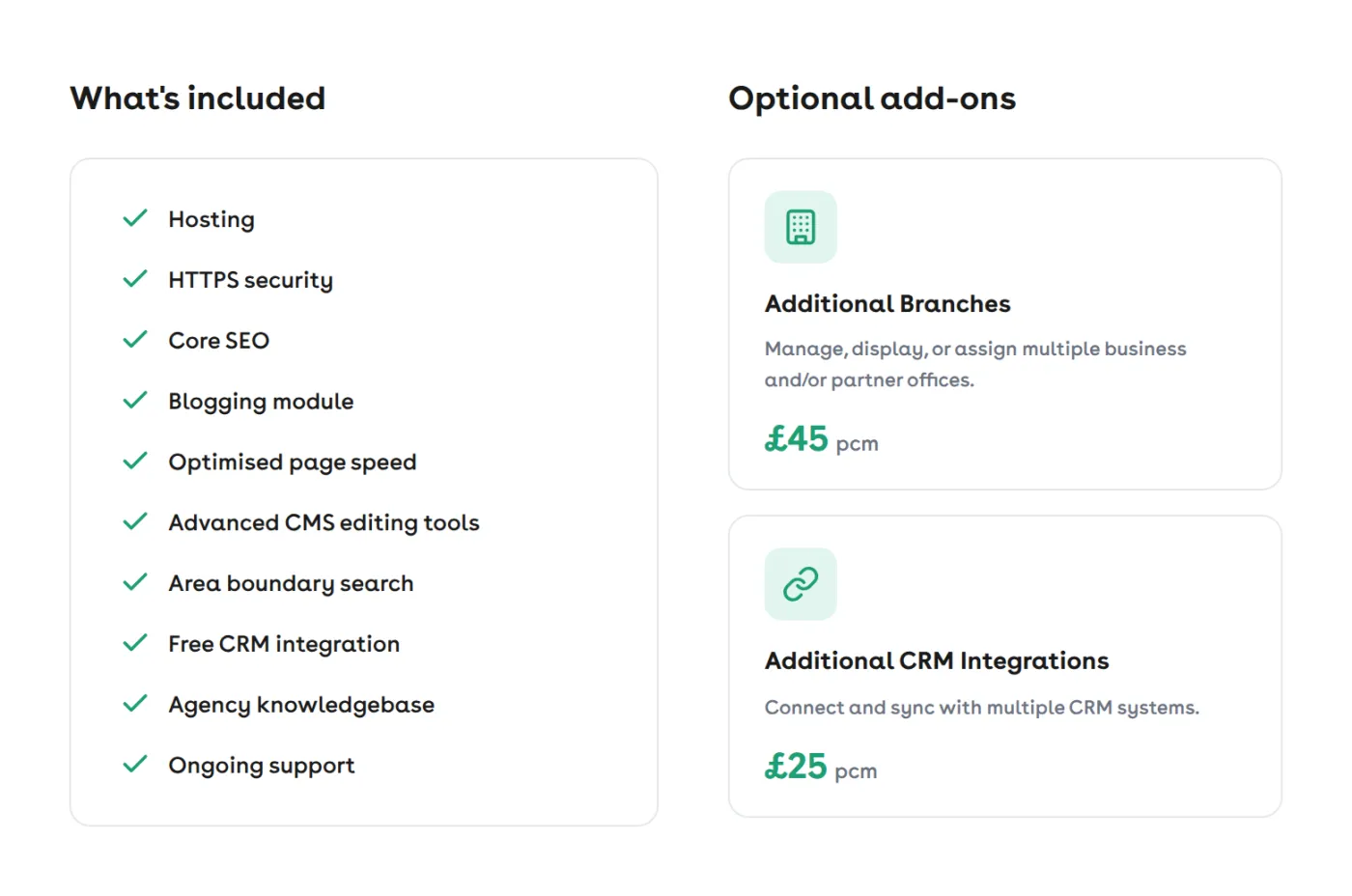
Task: Click the What's included heading
Action: point(198,98)
